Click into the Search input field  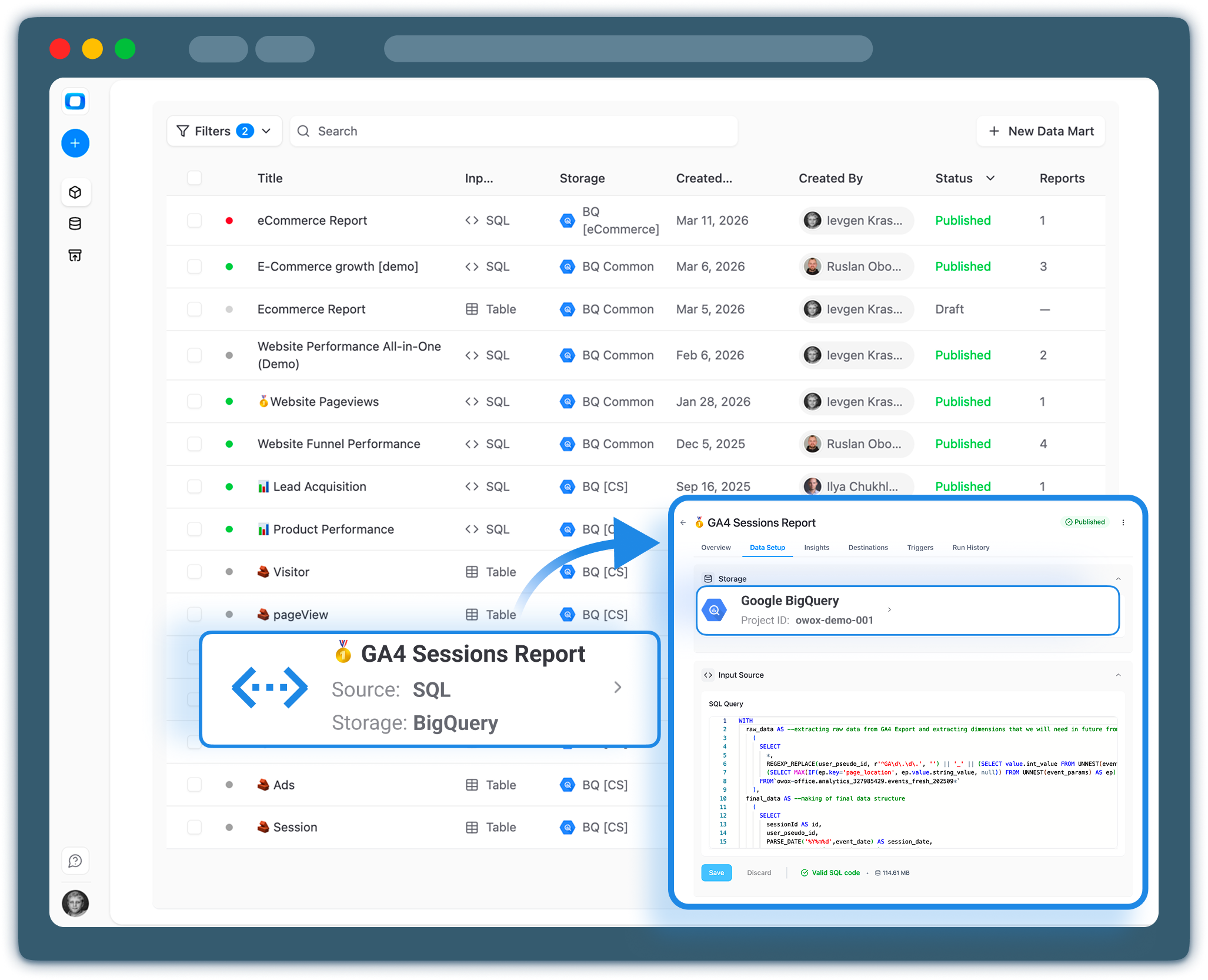click(514, 131)
